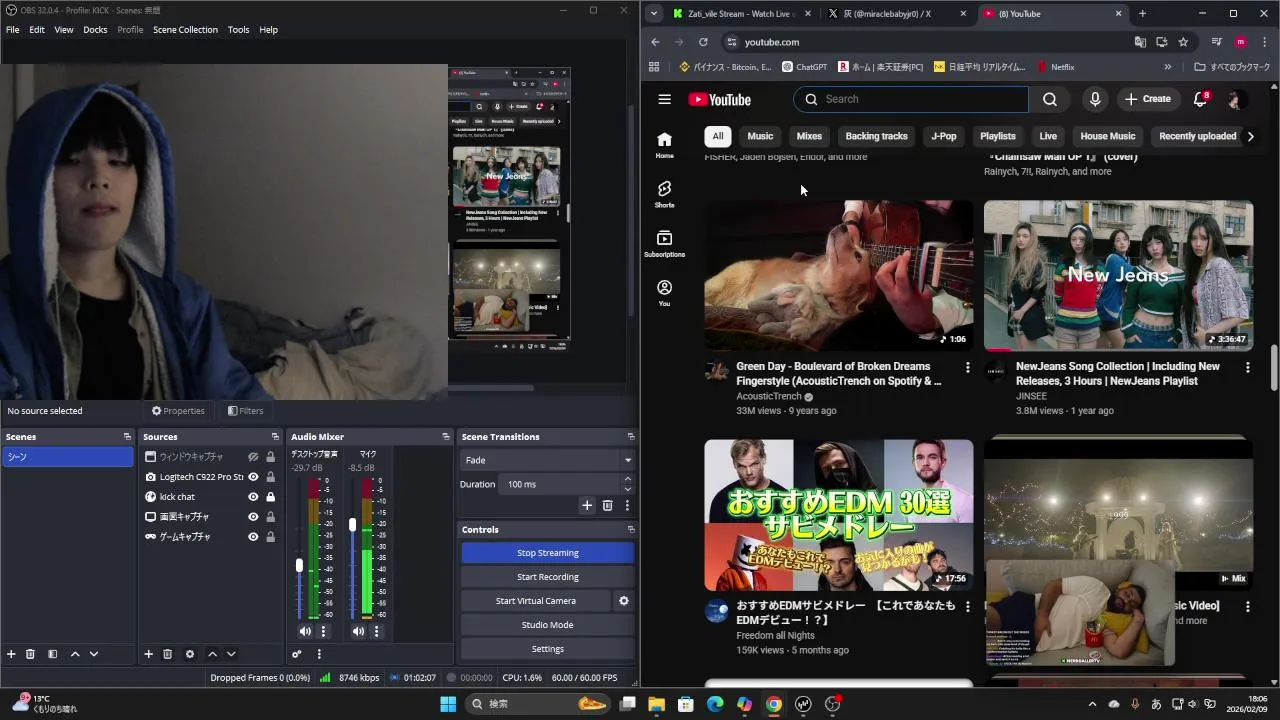Viewport: 1280px width, 720px height.
Task: Mute the マイク audio channel
Action: click(358, 631)
